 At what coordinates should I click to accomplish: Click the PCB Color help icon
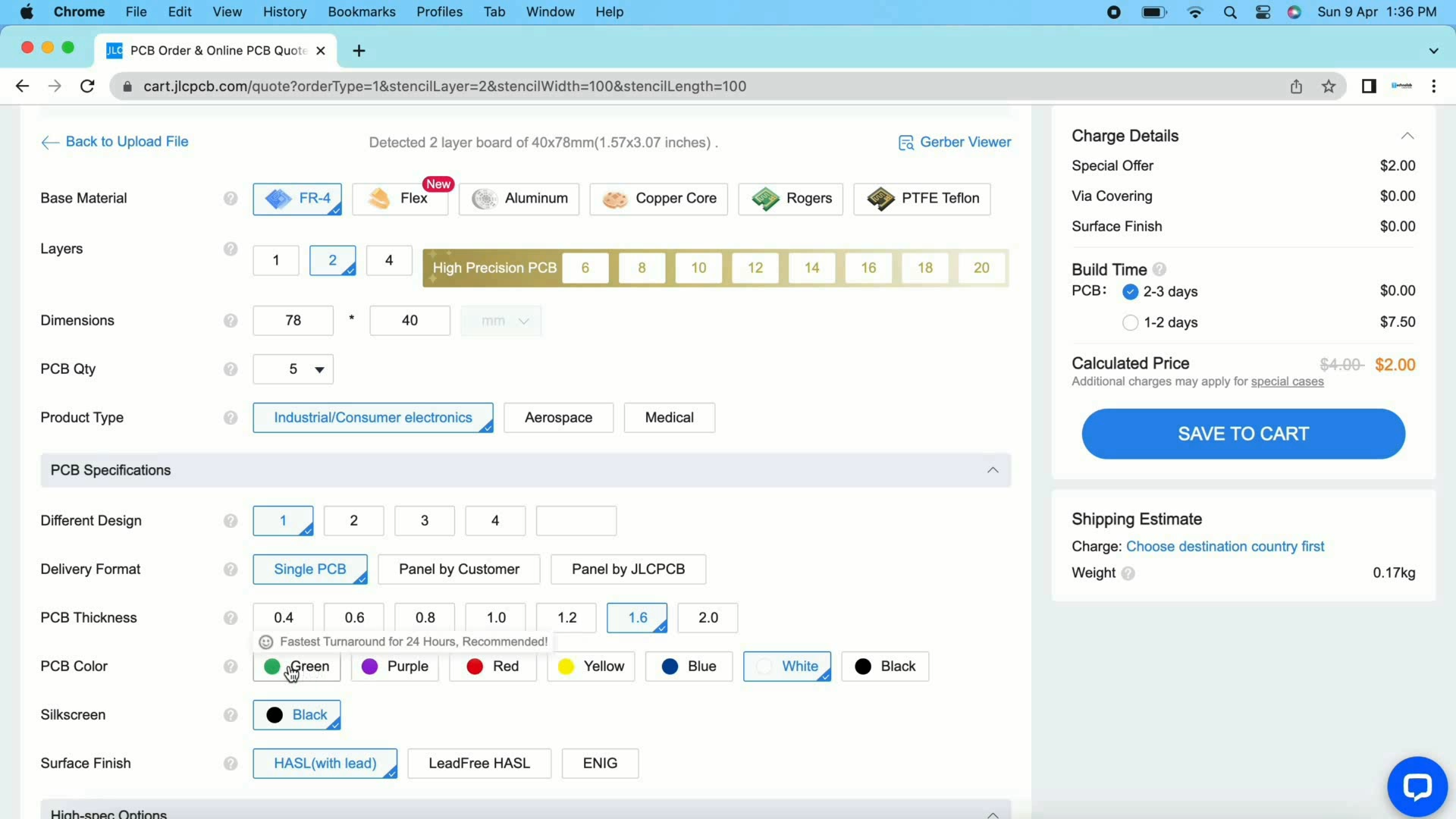(231, 667)
